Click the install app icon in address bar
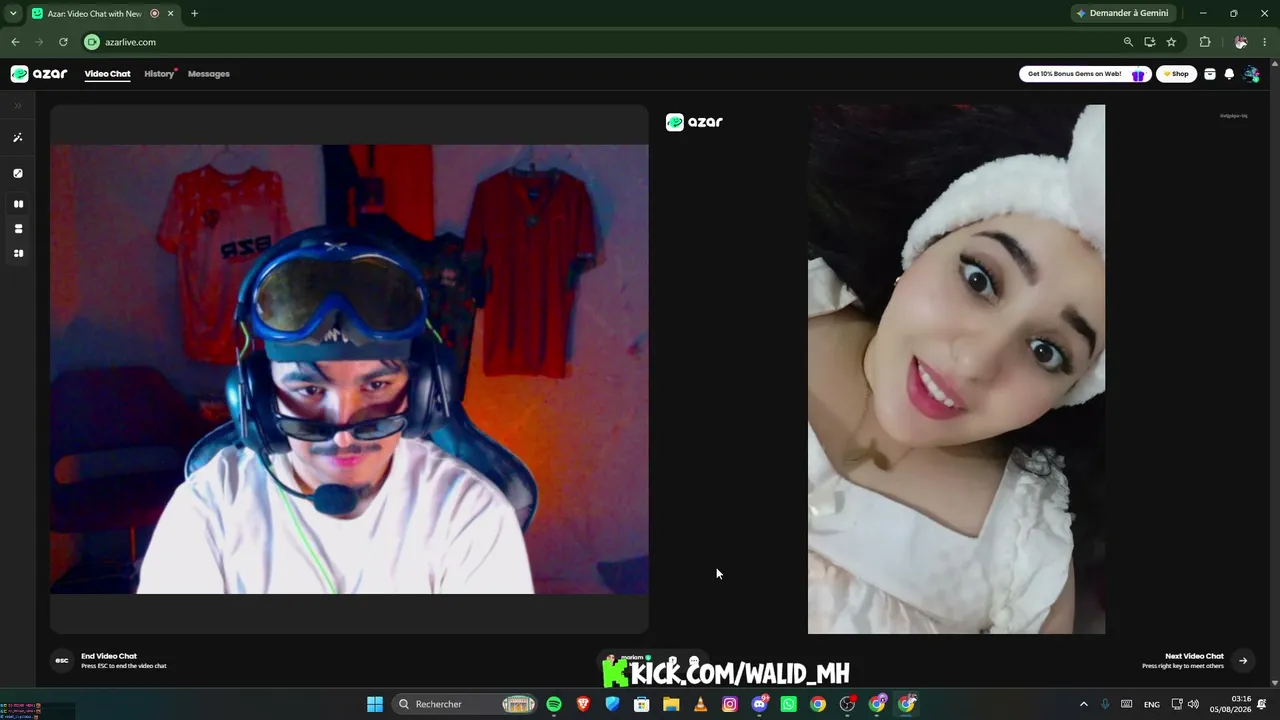Viewport: 1280px width, 720px height. pyautogui.click(x=1150, y=42)
